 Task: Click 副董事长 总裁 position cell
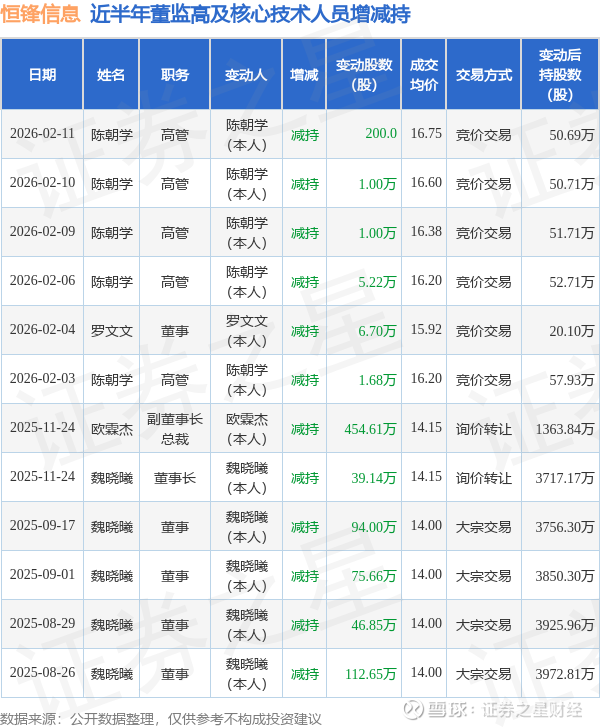175,429
